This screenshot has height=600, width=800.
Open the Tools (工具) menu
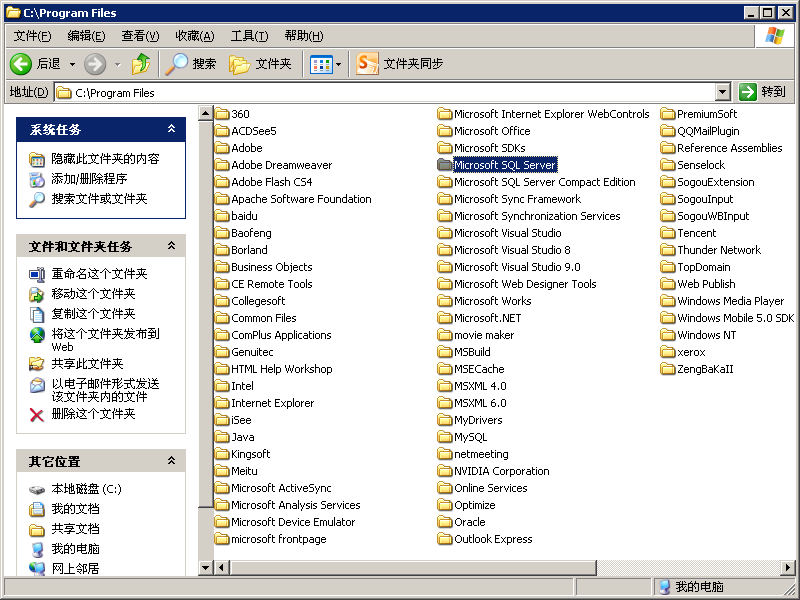coord(249,36)
